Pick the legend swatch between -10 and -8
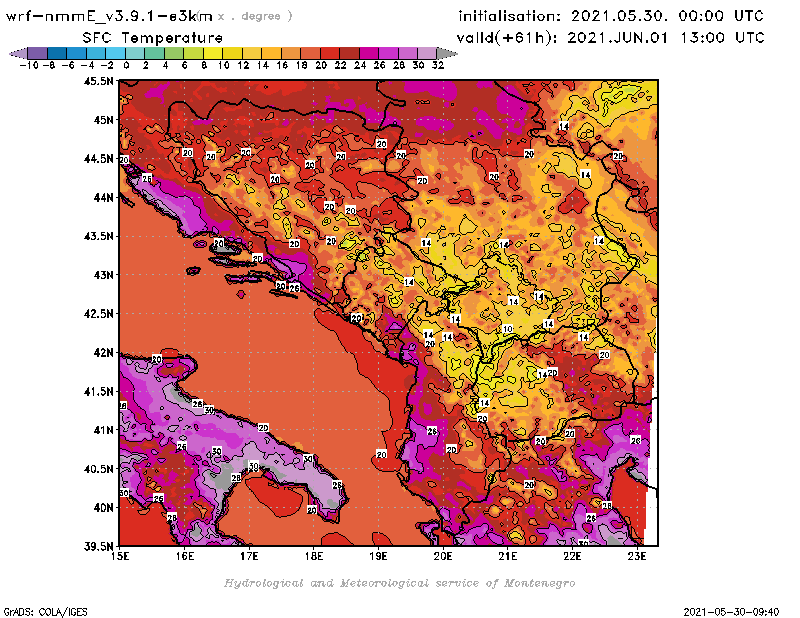This screenshot has width=800, height=618. click(x=38, y=53)
